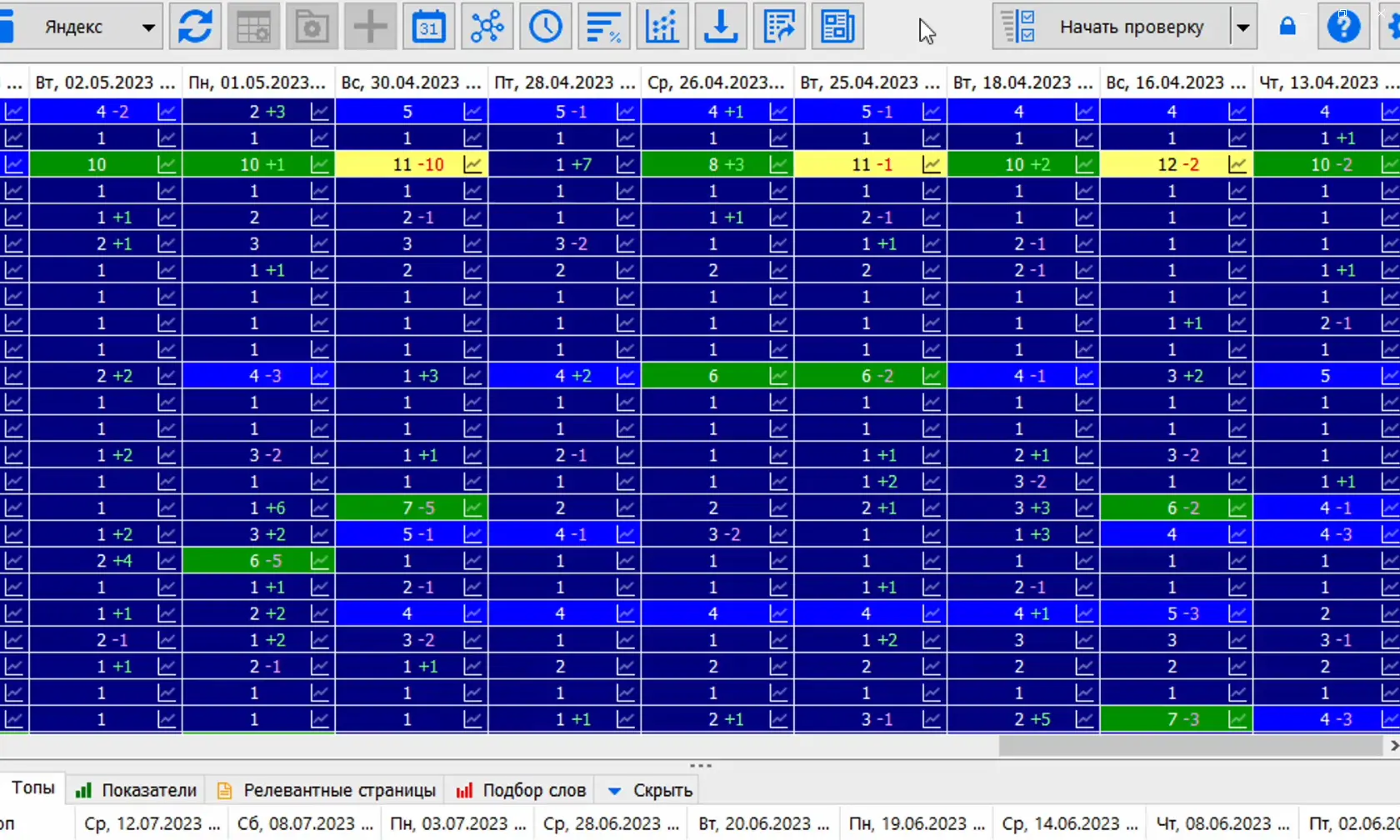Screen dimensions: 1400x840
Task: Click the scrollbar right arrow
Action: [1392, 745]
